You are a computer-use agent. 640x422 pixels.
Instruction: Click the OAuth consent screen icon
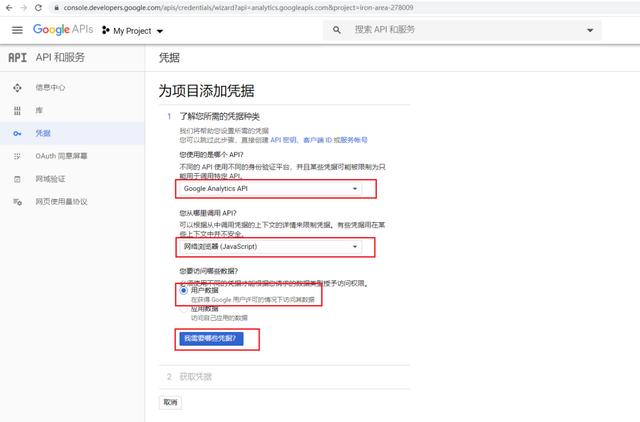point(17,156)
